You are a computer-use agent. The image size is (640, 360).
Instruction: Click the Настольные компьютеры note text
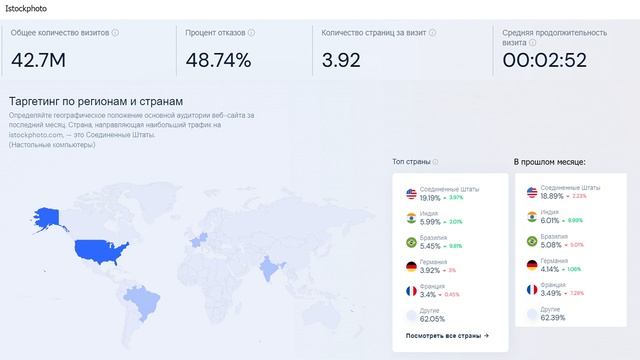52,144
